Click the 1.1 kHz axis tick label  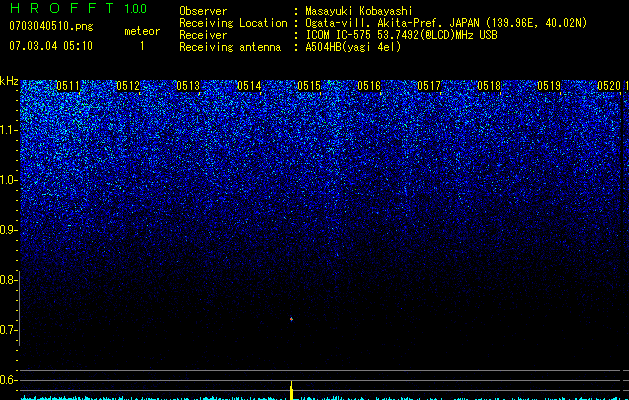point(8,130)
